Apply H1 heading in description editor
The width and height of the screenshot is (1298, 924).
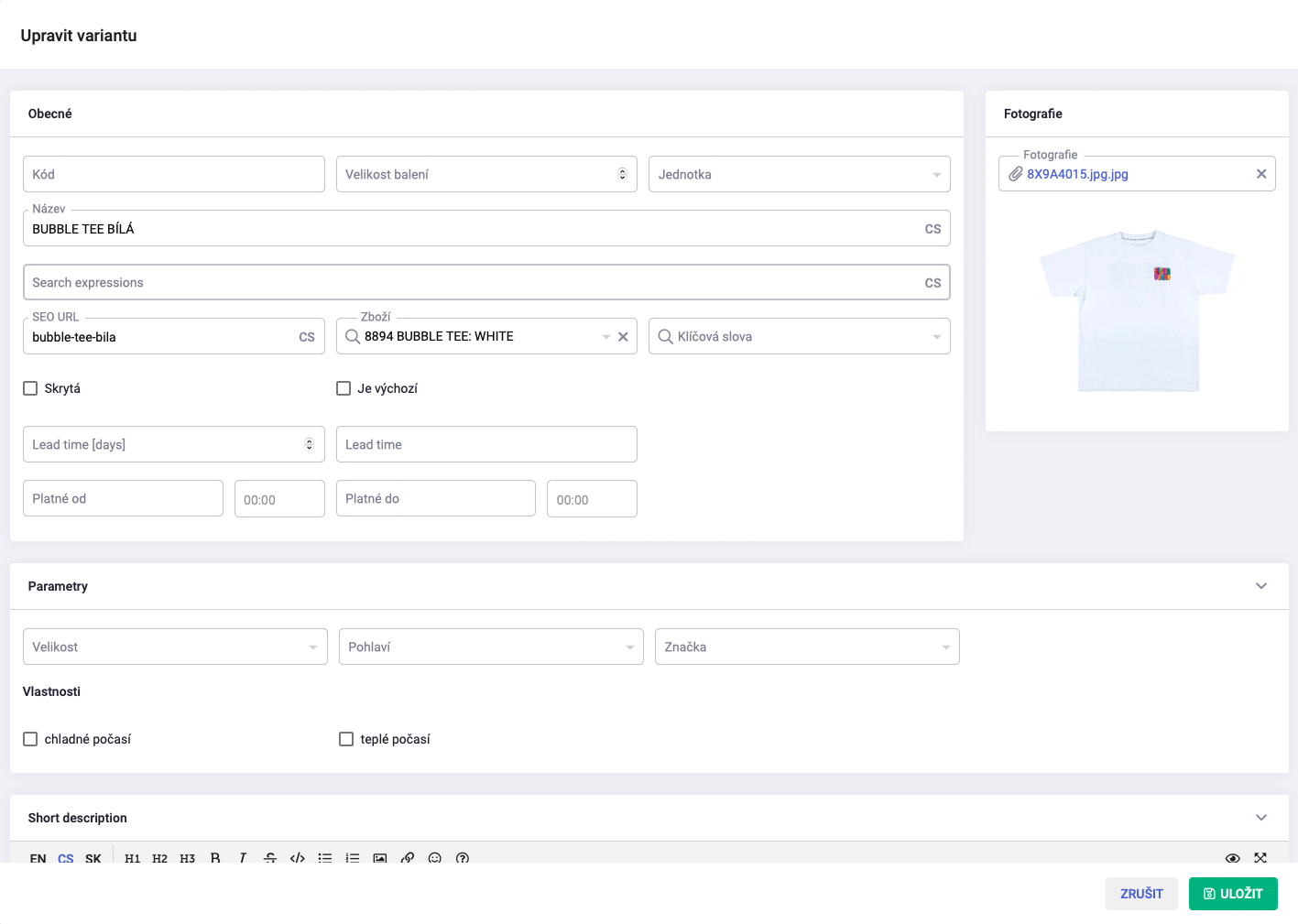click(133, 858)
